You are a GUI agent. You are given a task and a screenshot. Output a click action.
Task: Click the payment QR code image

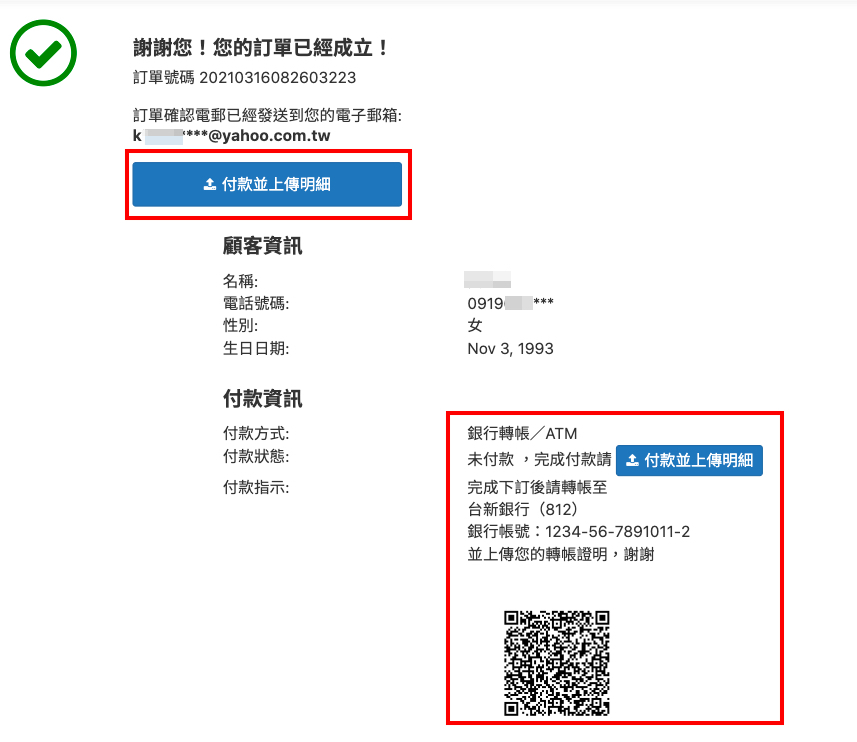point(556,663)
